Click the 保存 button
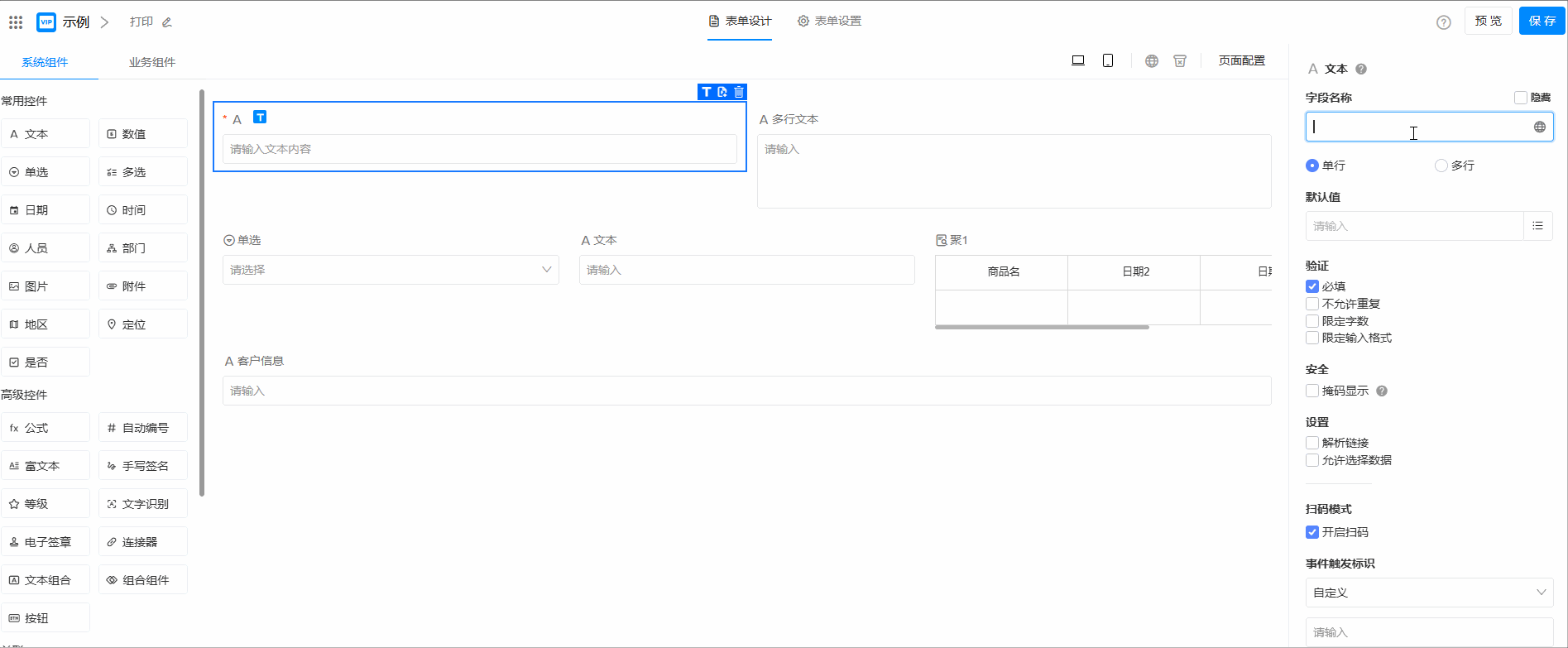This screenshot has width=1568, height=648. (x=1542, y=21)
